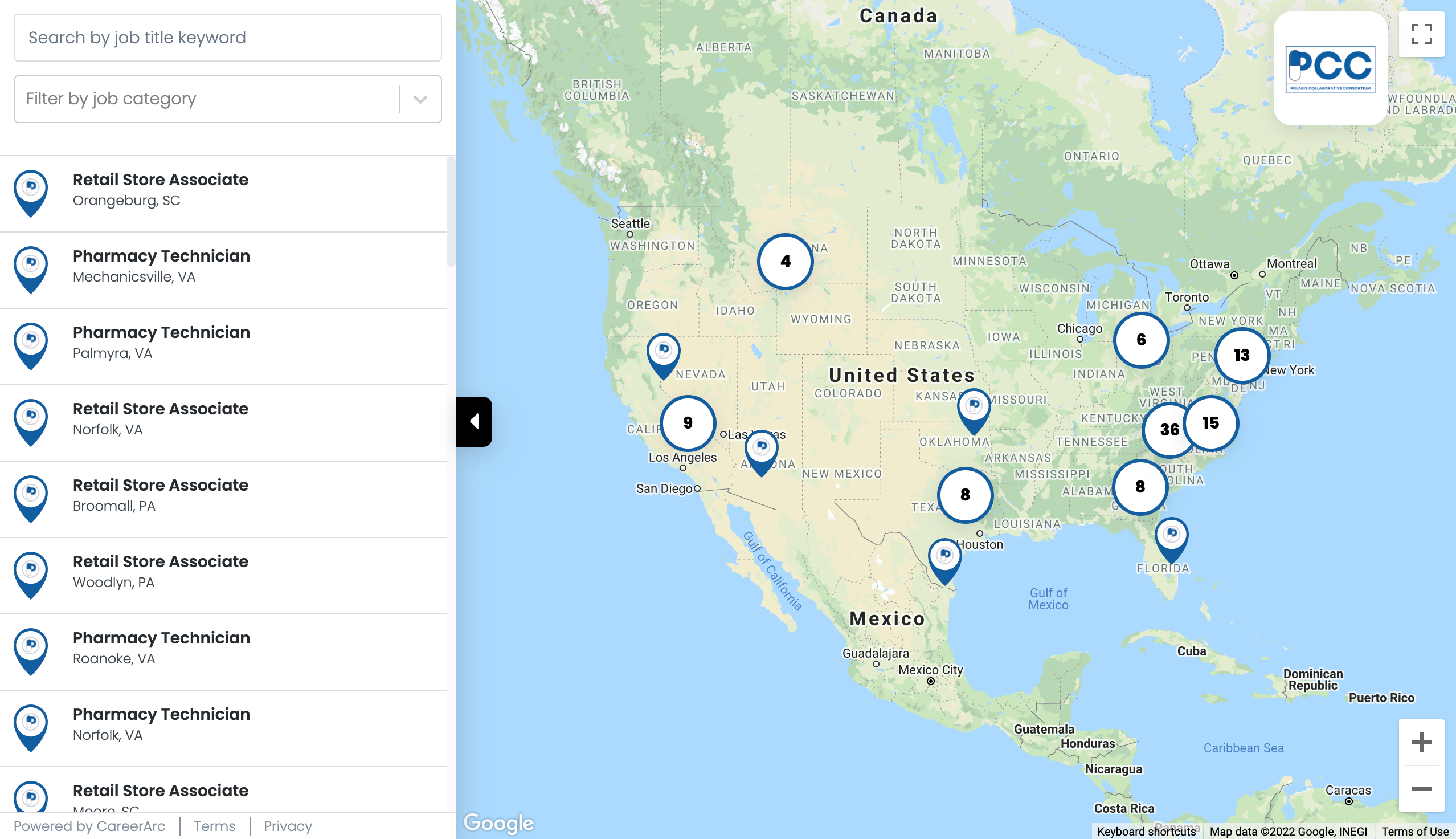Open the cluster marker showing 6 jobs
The image size is (1456, 839).
click(x=1141, y=340)
